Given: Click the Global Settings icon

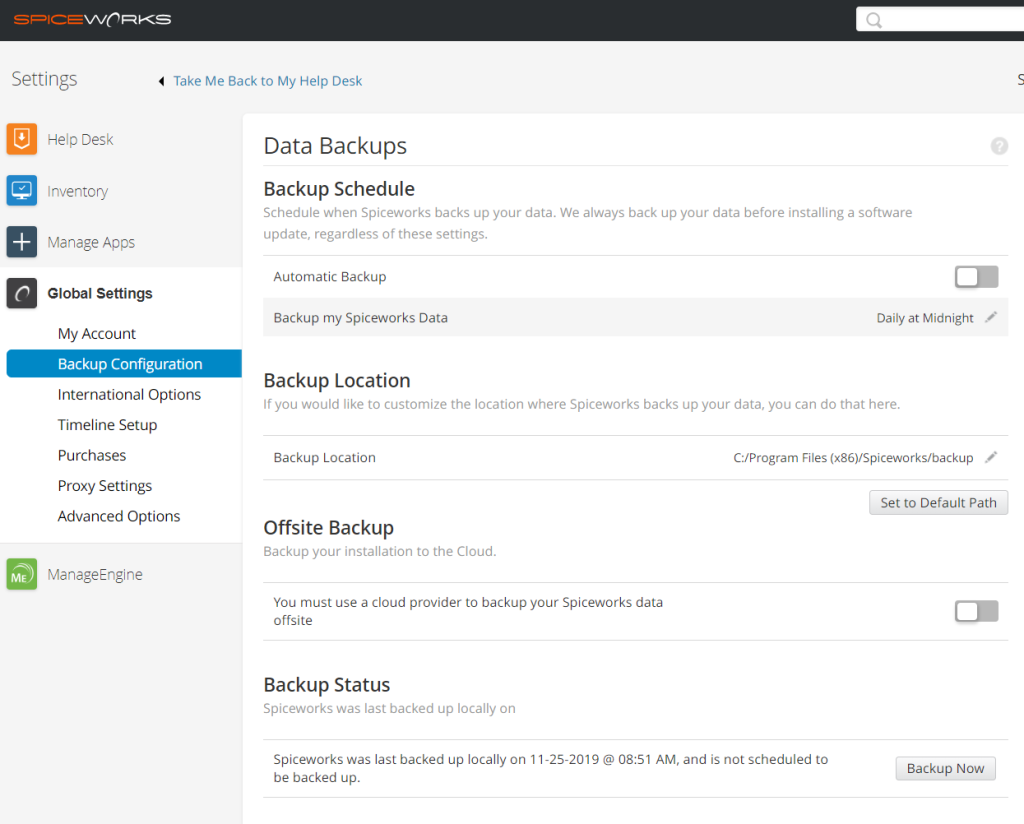Looking at the screenshot, I should (22, 293).
